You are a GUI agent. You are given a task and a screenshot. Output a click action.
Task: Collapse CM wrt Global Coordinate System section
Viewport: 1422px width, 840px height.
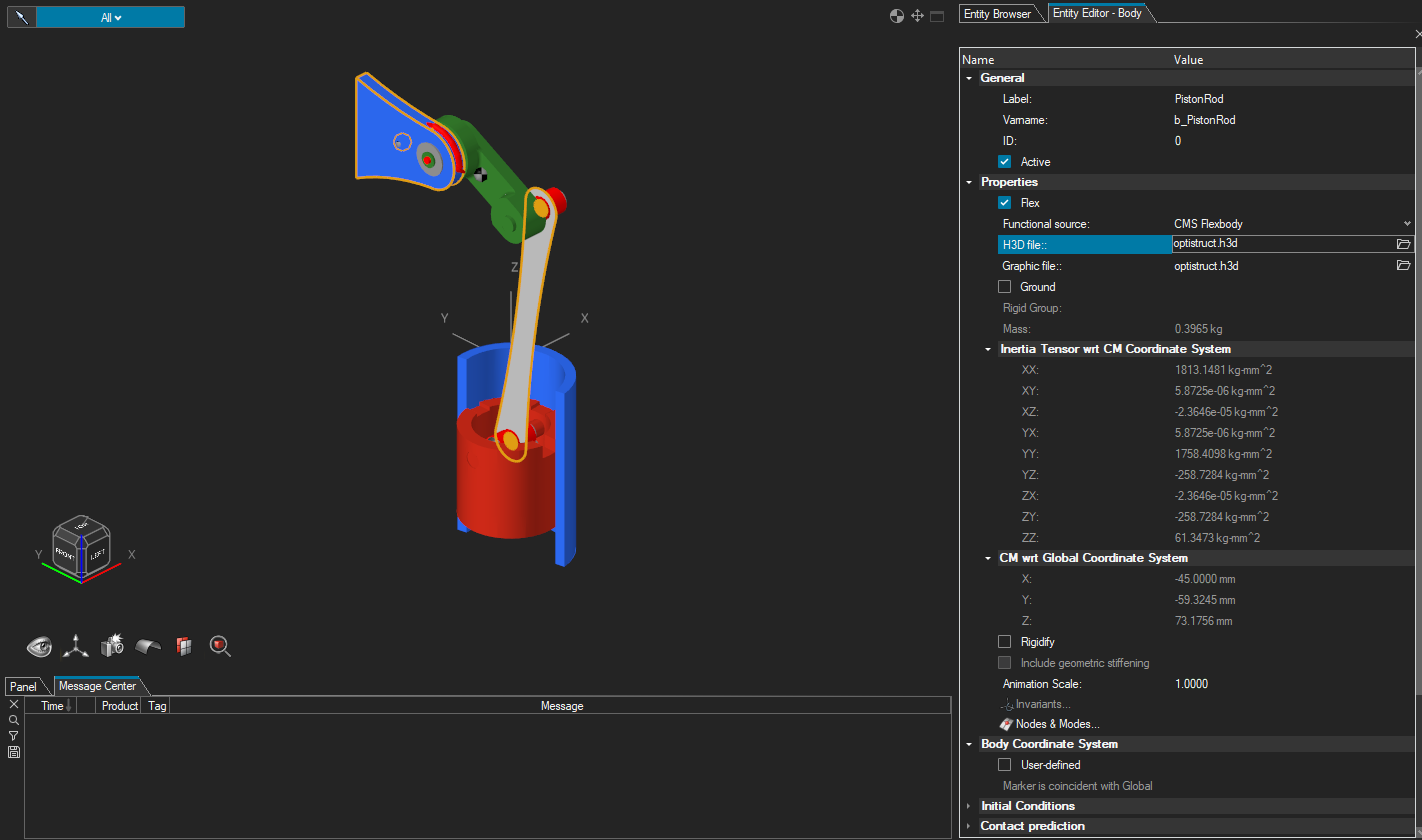(x=988, y=558)
